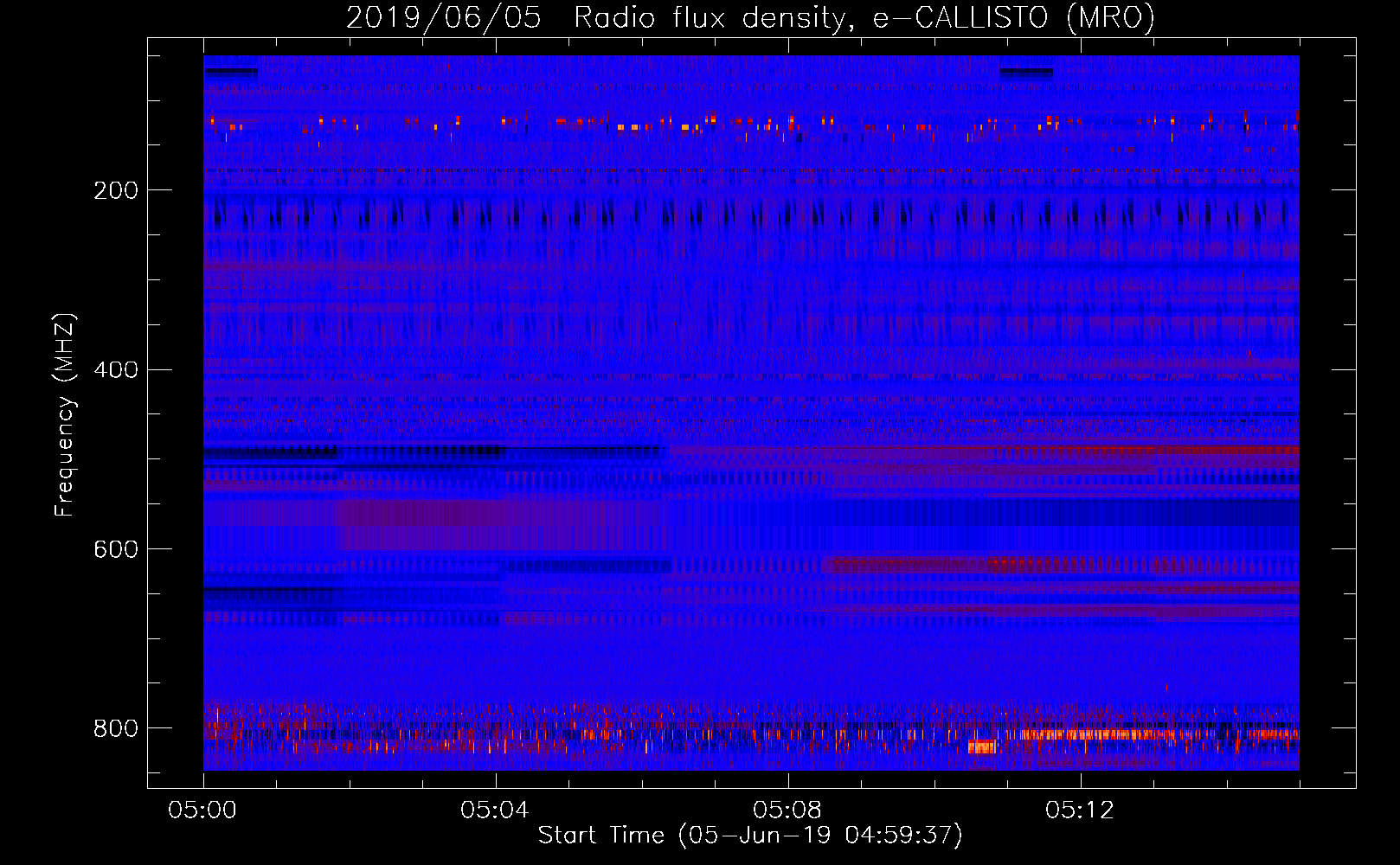
Task: Click the 600 frequency tick label
Action: pos(116,550)
